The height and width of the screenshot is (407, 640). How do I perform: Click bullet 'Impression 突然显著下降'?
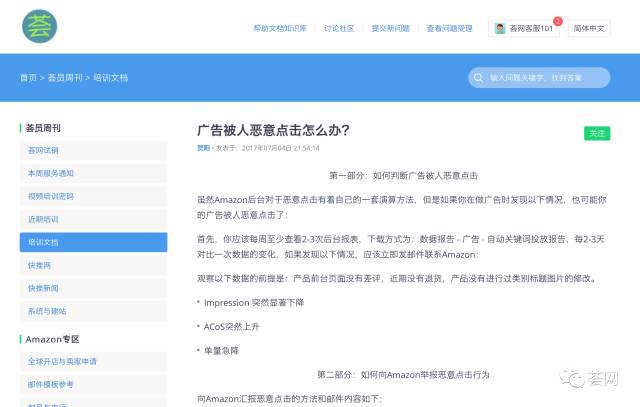click(254, 302)
